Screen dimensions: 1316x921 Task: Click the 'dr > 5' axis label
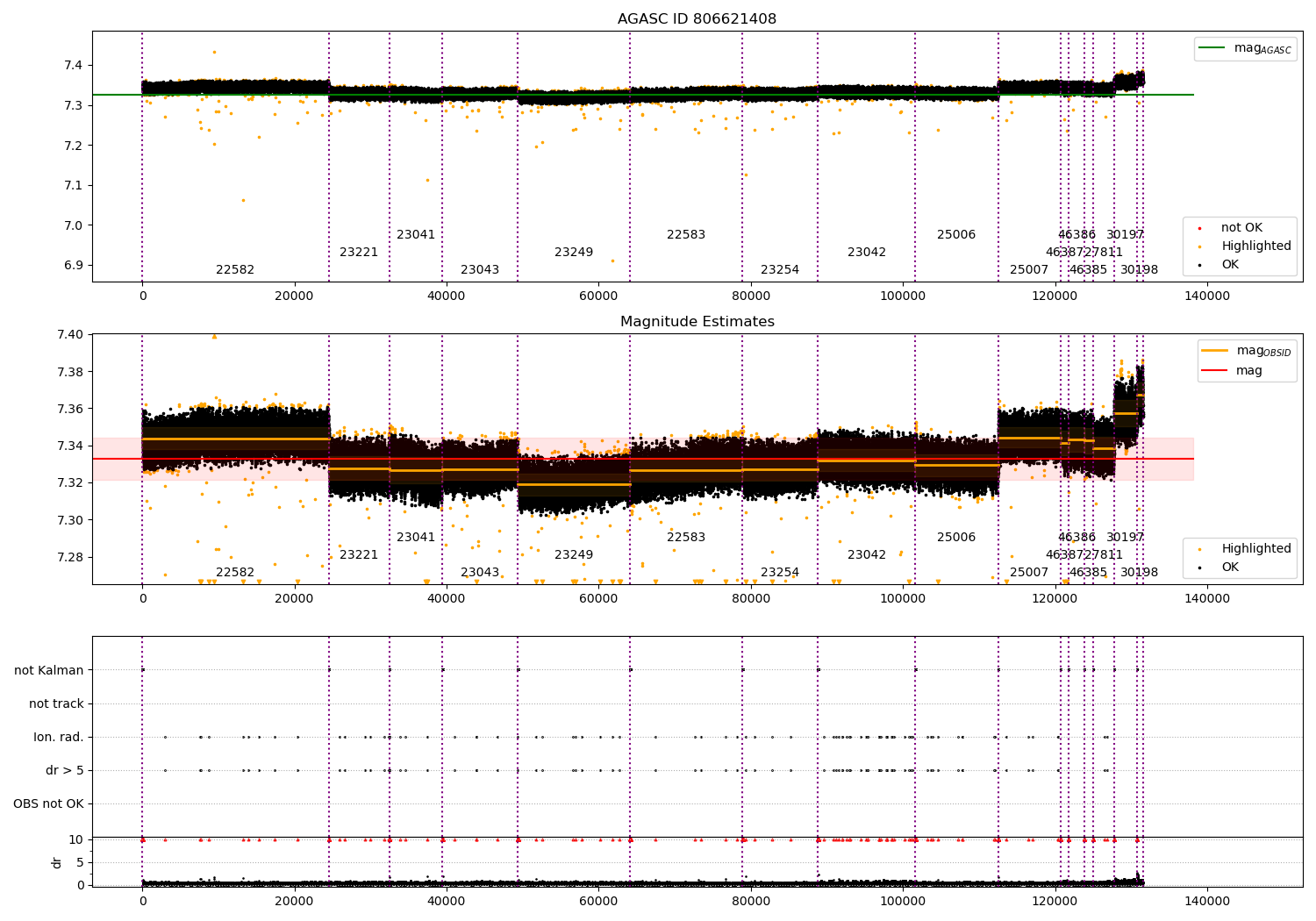click(65, 770)
